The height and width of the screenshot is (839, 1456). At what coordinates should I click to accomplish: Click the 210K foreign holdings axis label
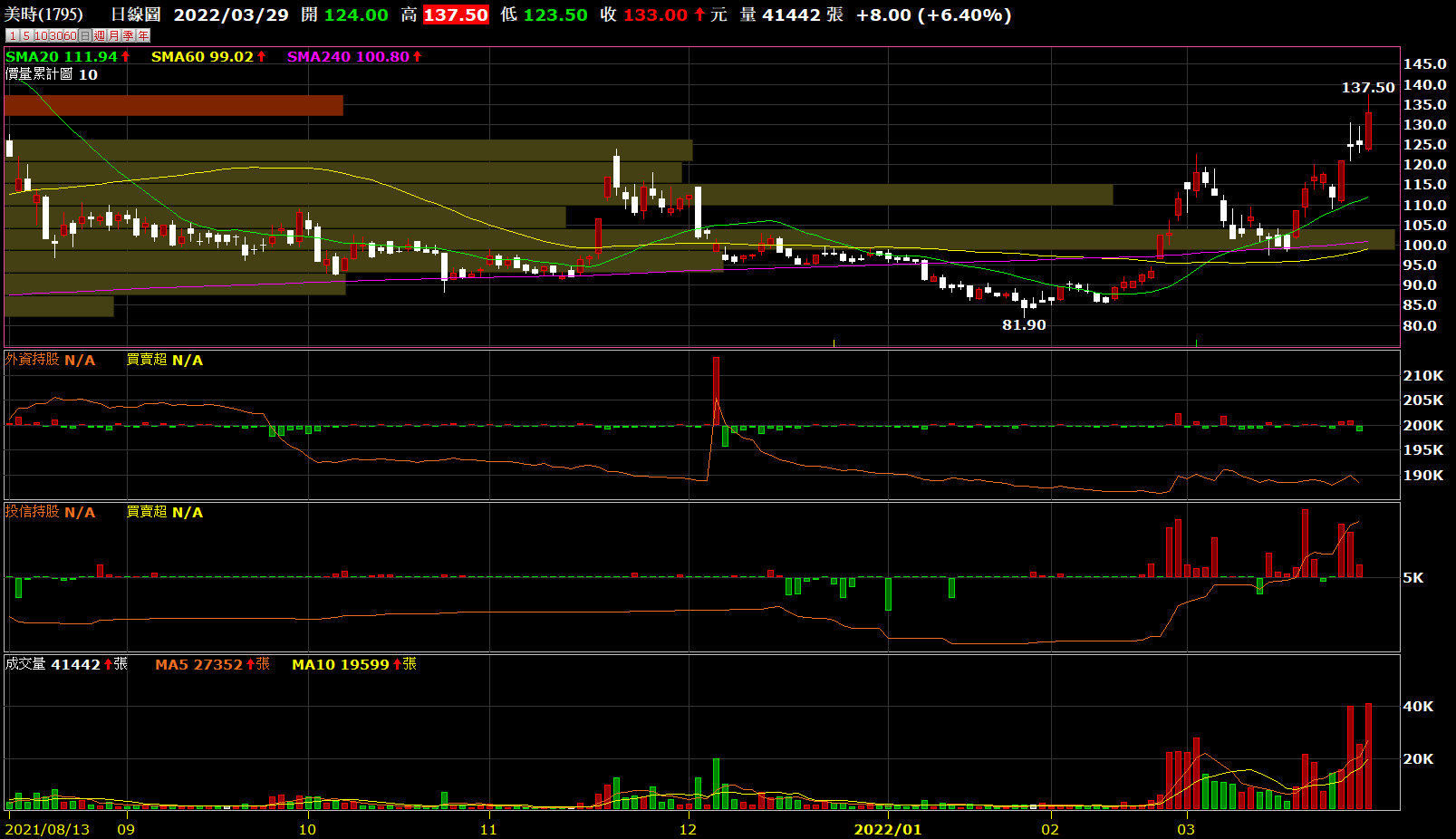(x=1422, y=375)
